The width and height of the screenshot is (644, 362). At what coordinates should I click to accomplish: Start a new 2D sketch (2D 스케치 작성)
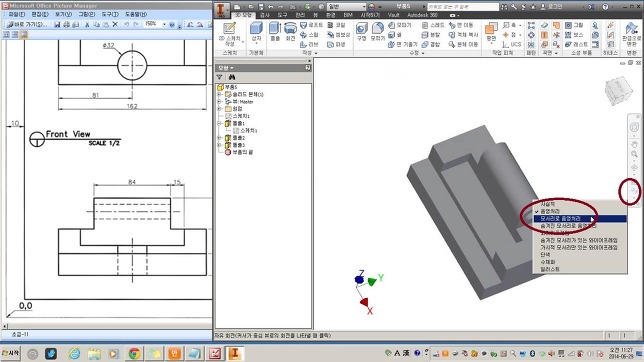pyautogui.click(x=229, y=34)
